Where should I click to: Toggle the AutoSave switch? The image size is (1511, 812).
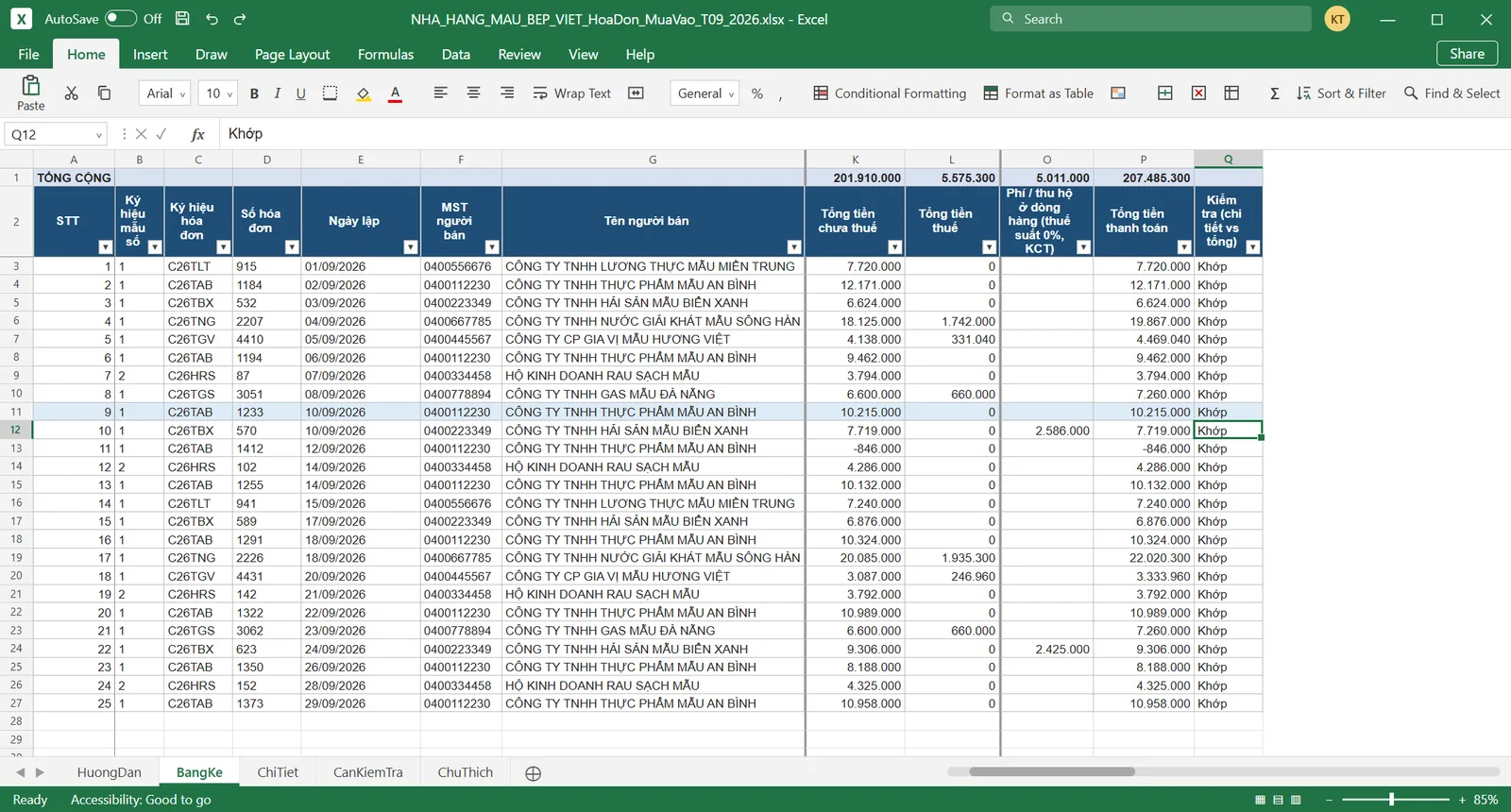[121, 19]
